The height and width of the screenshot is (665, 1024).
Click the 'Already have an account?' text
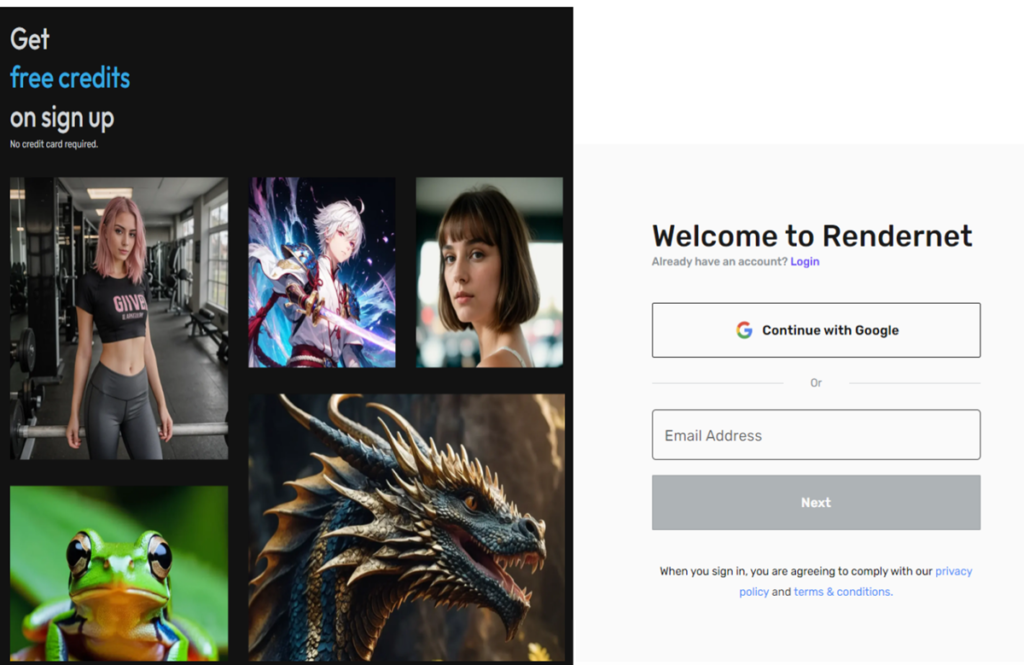pos(720,261)
